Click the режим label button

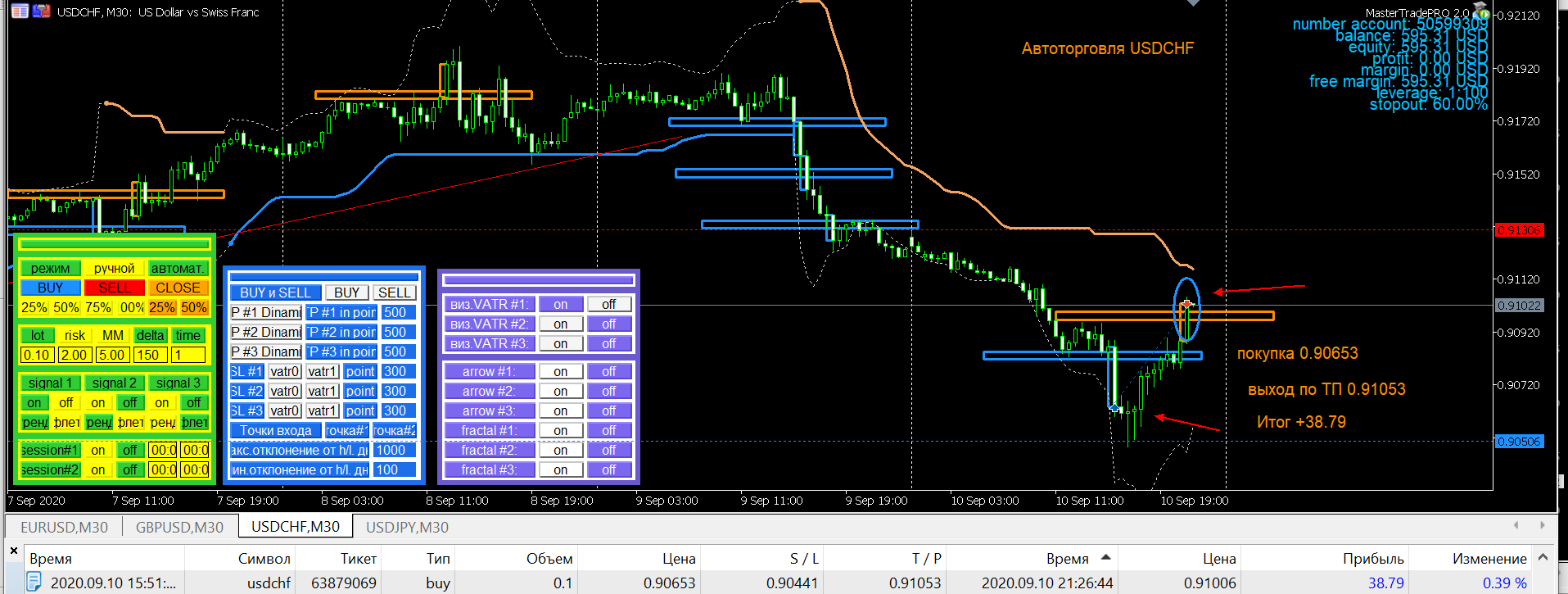click(50, 268)
